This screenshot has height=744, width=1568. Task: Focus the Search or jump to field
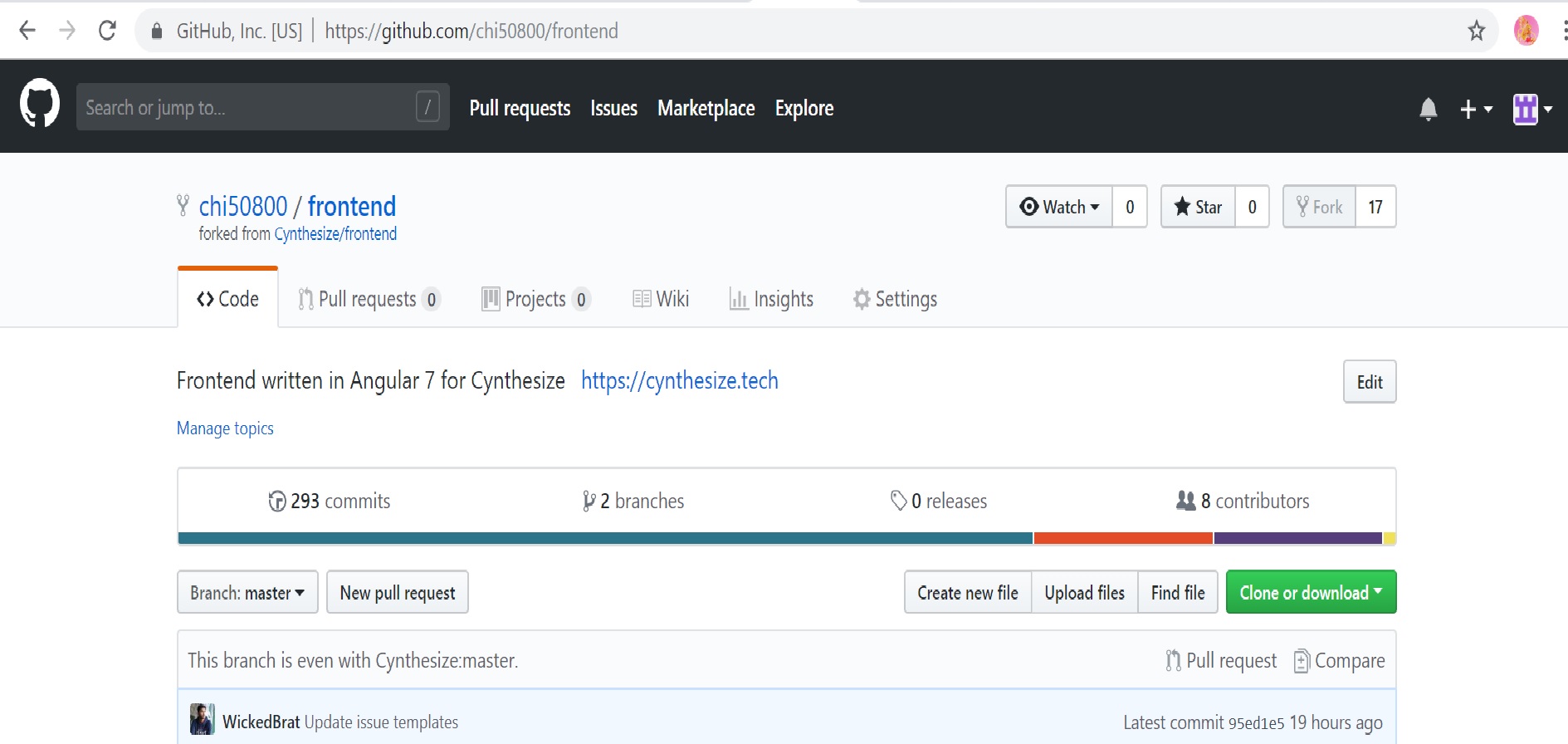263,106
